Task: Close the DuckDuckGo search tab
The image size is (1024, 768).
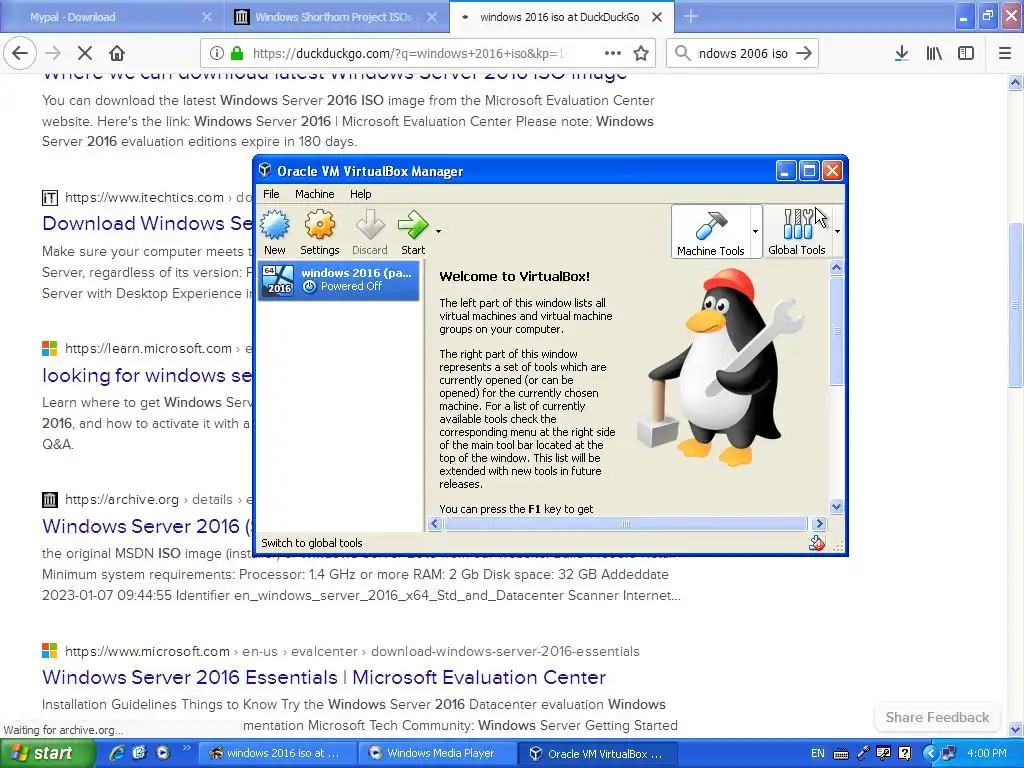Action: pos(657,17)
